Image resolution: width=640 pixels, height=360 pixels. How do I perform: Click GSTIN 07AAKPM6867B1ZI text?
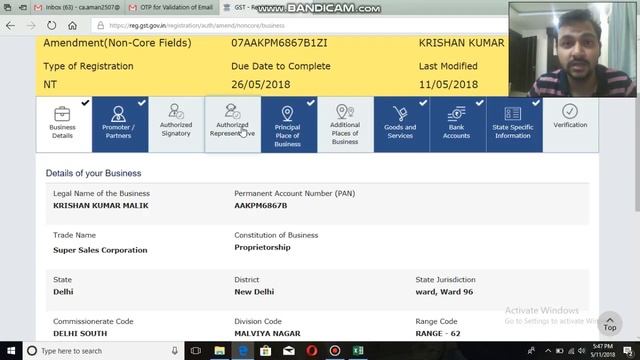click(279, 43)
